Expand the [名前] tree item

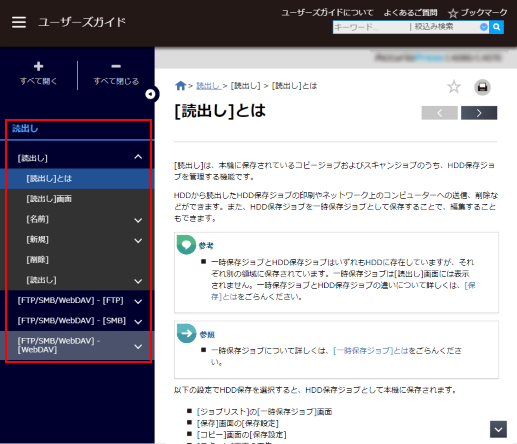tap(138, 220)
